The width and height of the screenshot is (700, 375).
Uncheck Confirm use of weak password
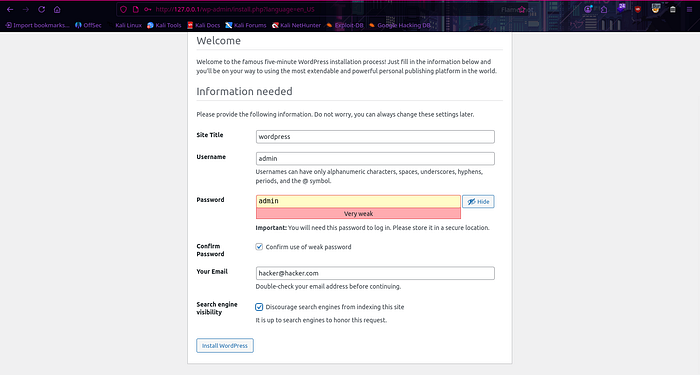pyautogui.click(x=259, y=247)
